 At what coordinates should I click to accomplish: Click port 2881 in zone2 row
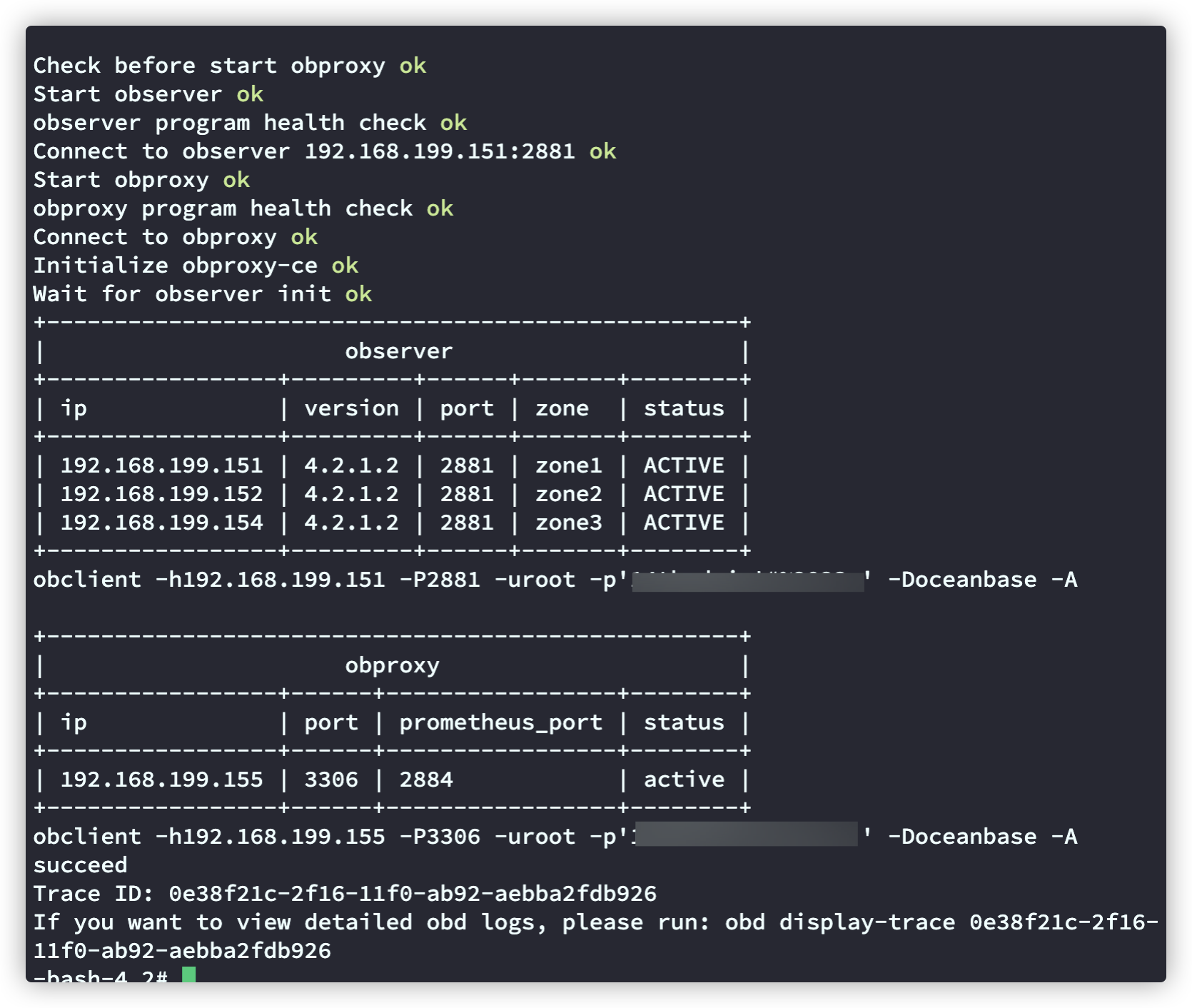pos(467,494)
